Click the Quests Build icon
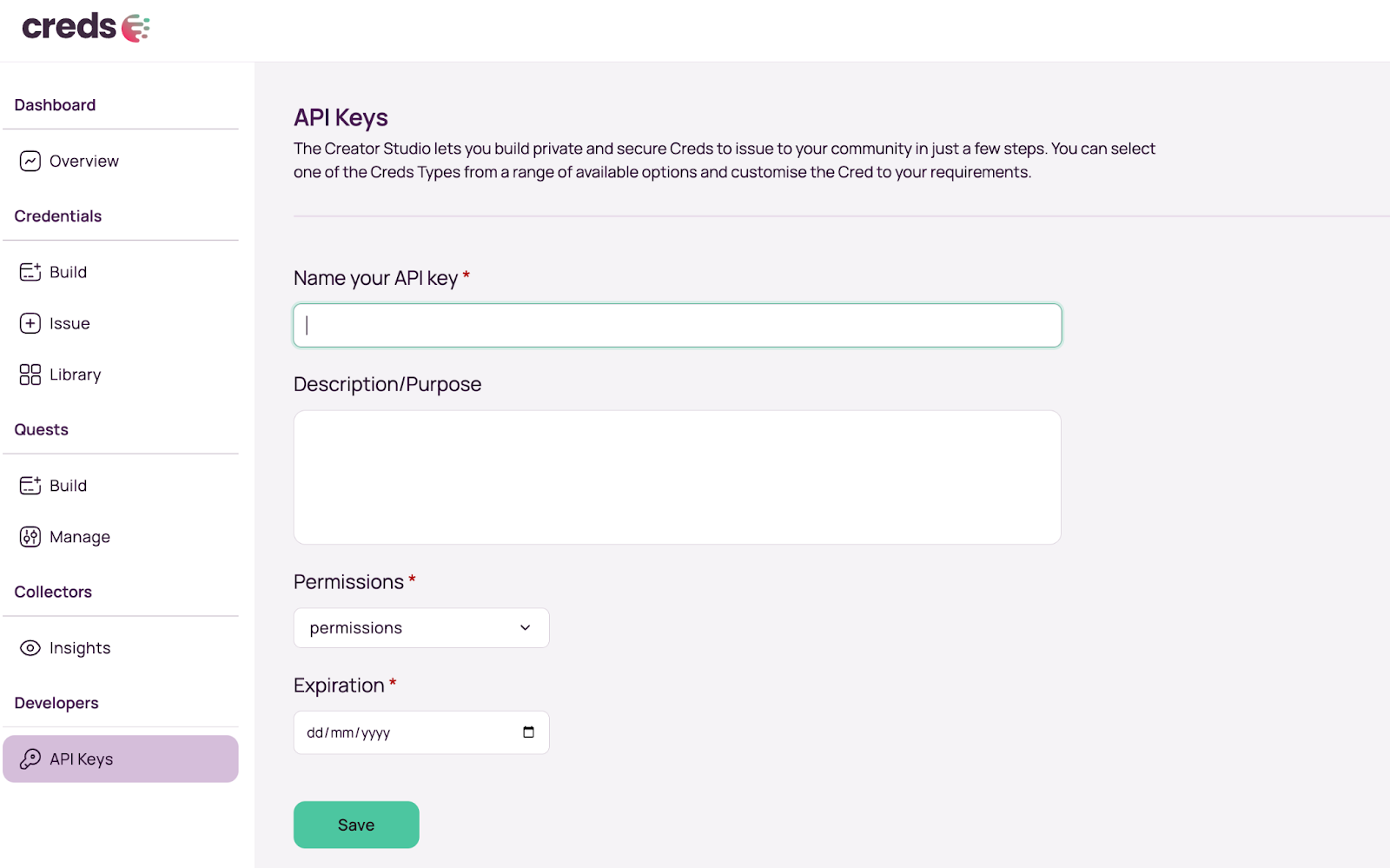The width and height of the screenshot is (1390, 868). tap(30, 486)
